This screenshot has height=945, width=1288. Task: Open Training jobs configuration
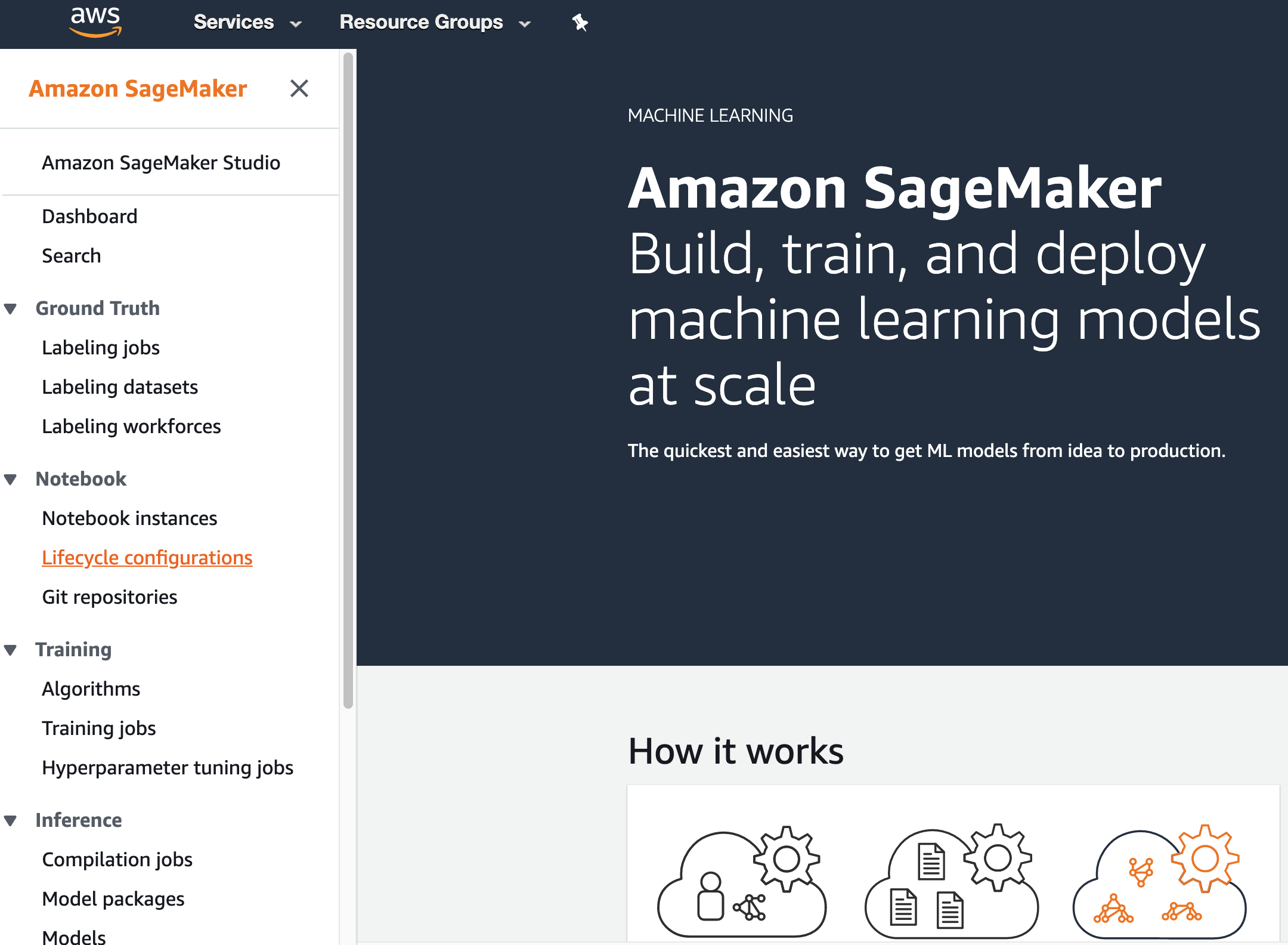(98, 727)
